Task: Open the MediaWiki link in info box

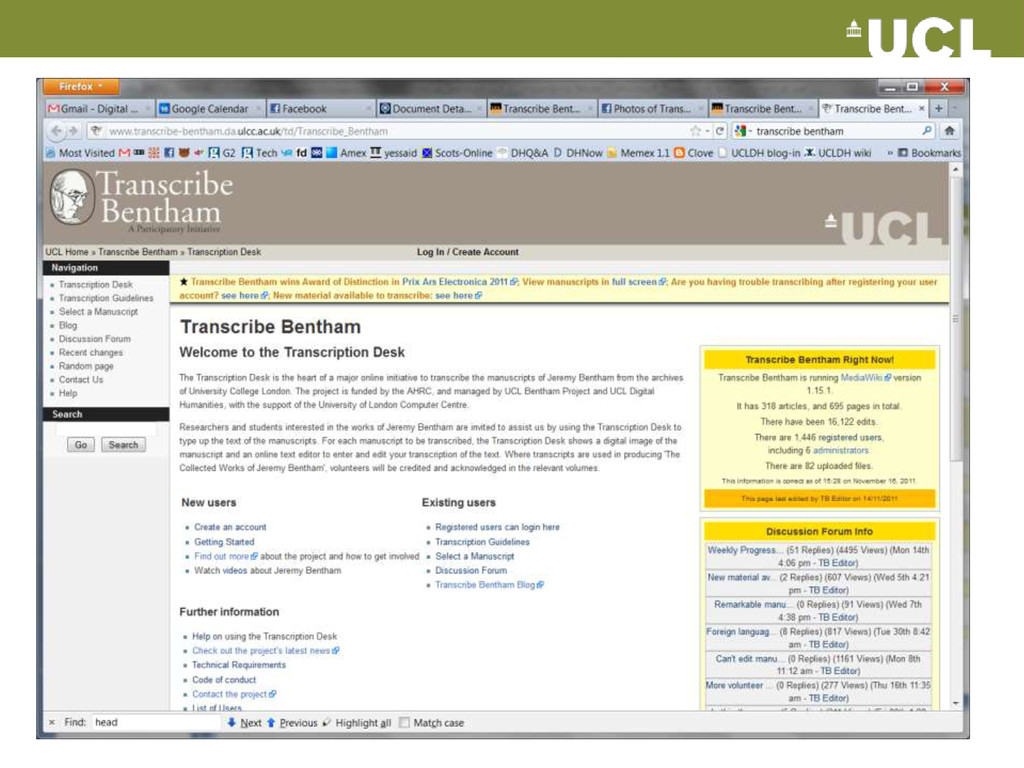Action: coord(865,378)
